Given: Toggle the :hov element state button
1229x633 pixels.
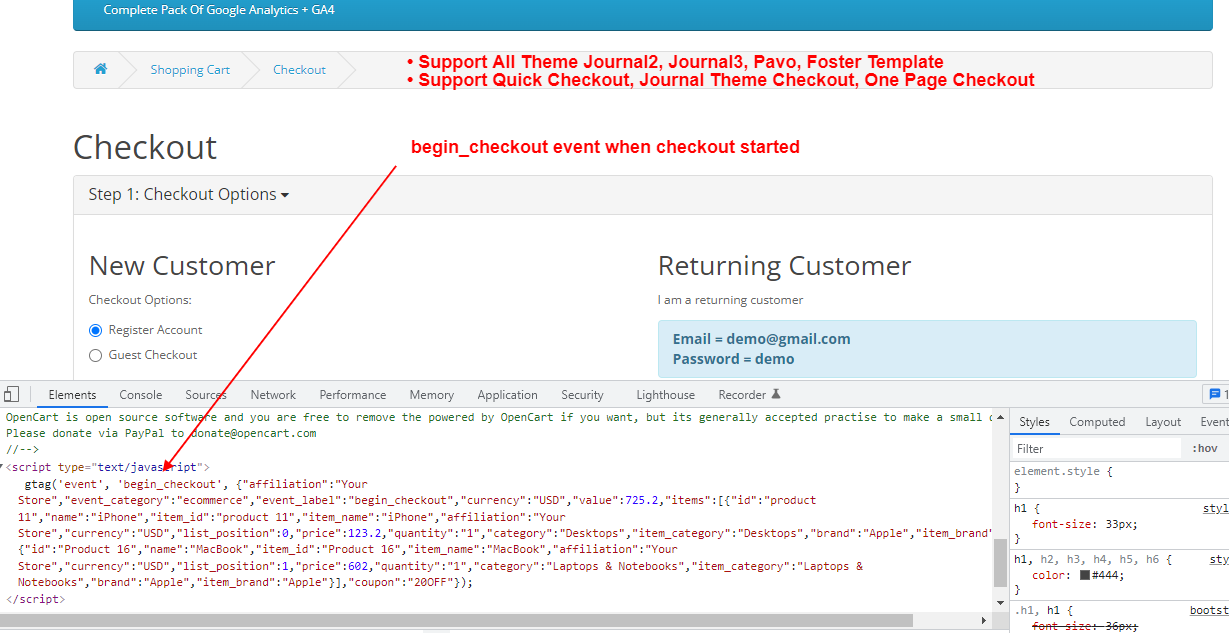Looking at the screenshot, I should click(x=1205, y=449).
